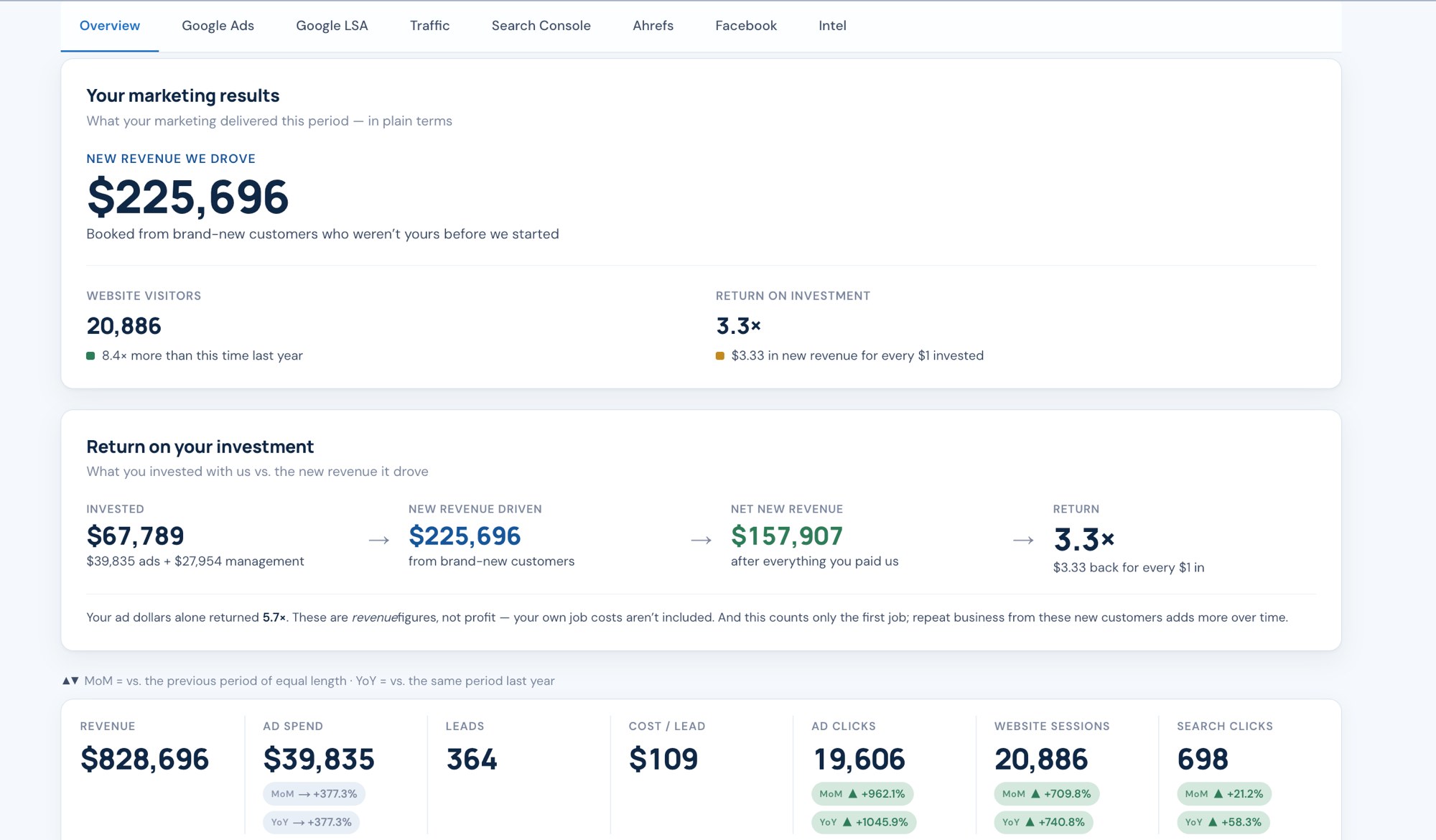This screenshot has width=1436, height=840.
Task: Click the arrow between New Revenue Driven and Net New Revenue
Action: [701, 540]
